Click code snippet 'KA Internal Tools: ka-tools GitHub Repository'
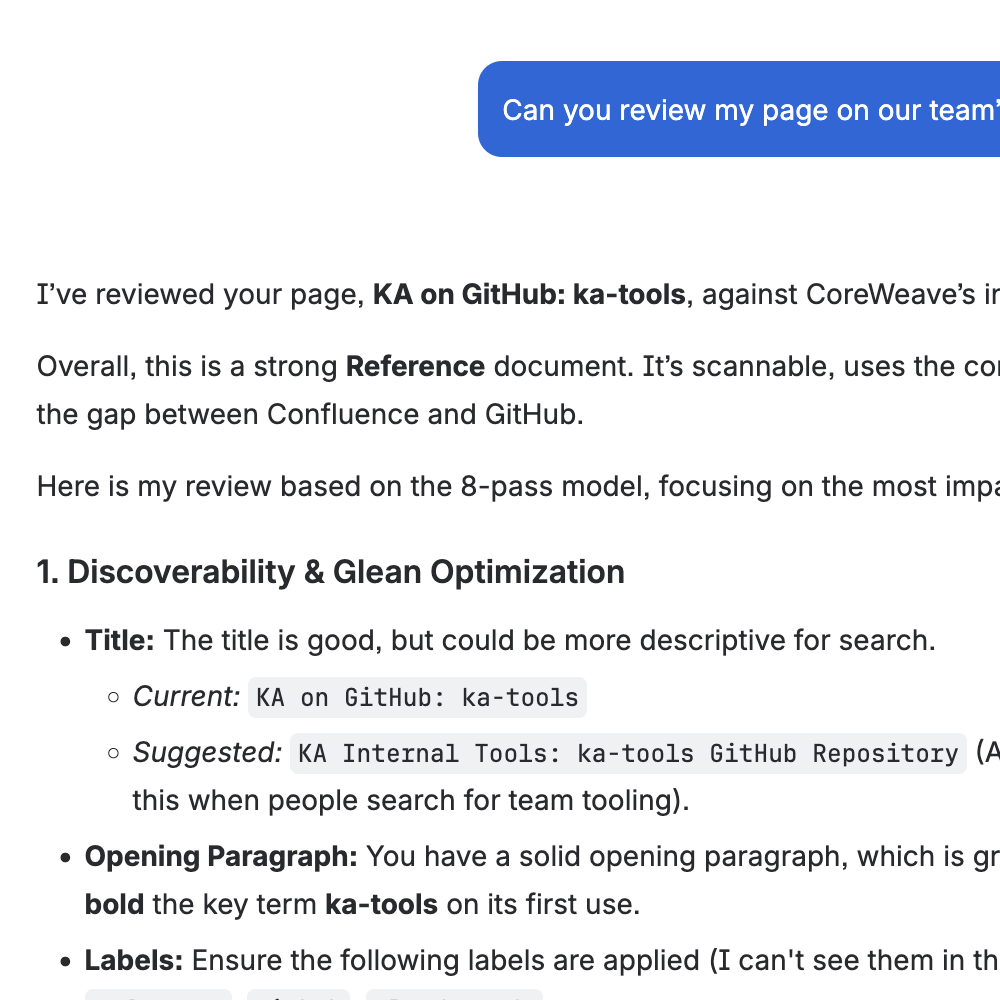 click(628, 754)
